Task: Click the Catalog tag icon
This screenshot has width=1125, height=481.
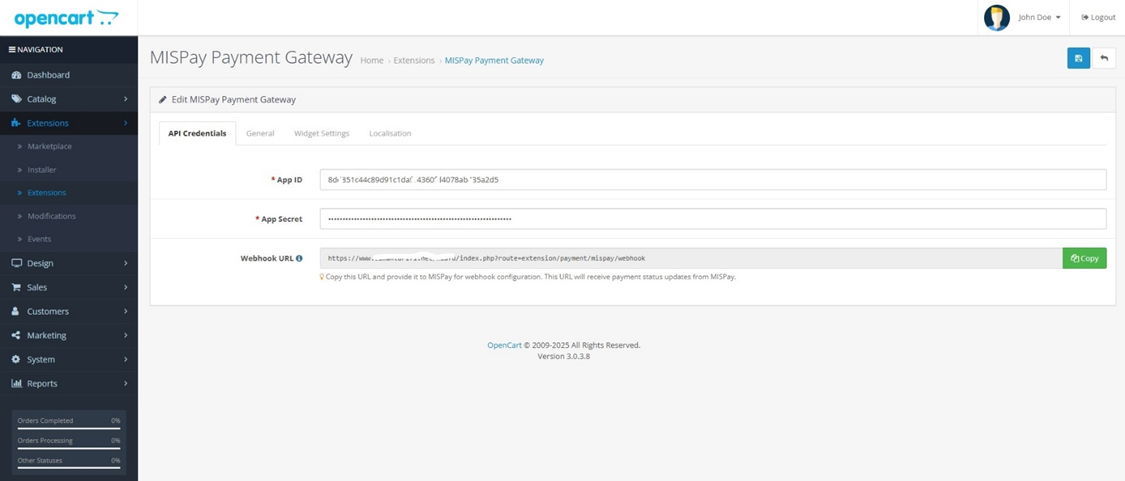Action: tap(17, 99)
